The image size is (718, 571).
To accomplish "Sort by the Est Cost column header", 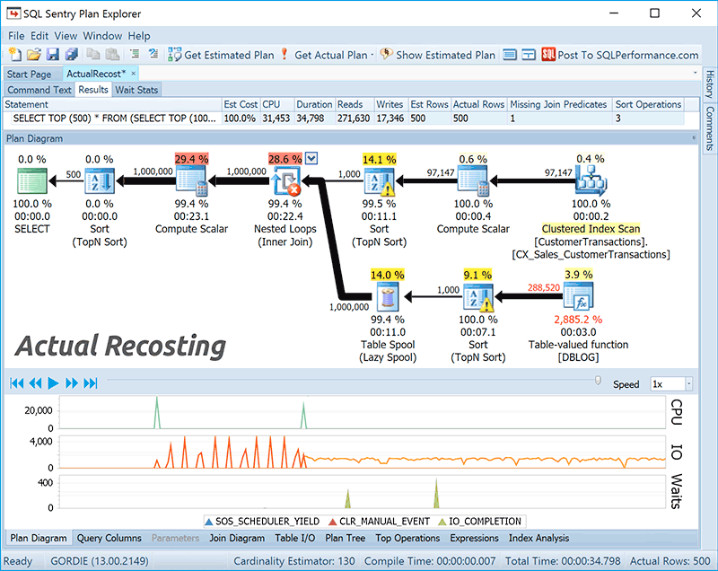I will click(240, 104).
